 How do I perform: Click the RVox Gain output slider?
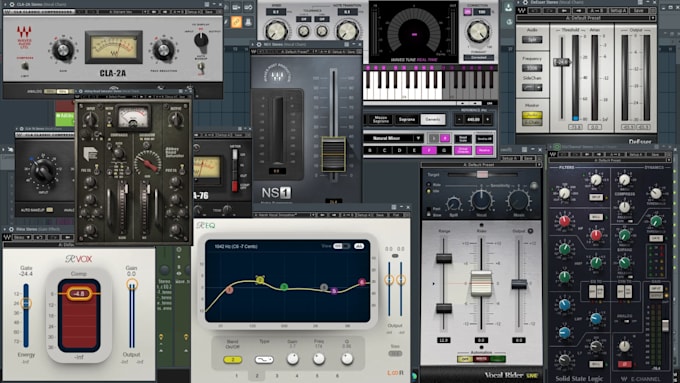coord(132,285)
